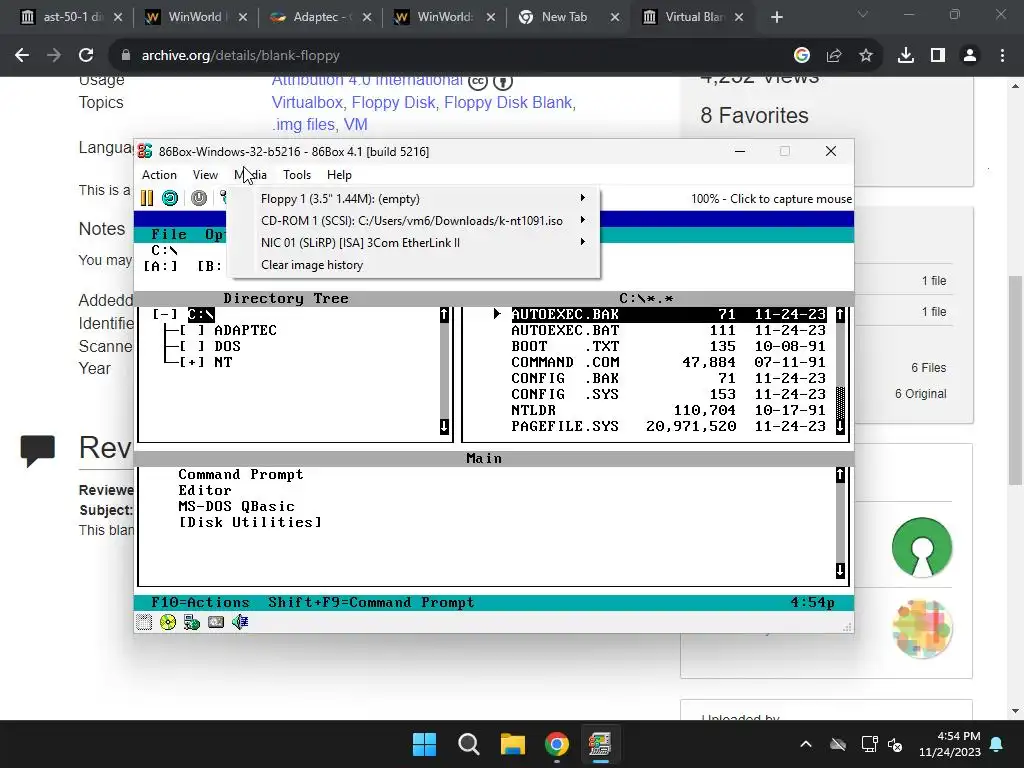1024x768 pixels.
Task: Click scroll down arrow of file list
Action: point(840,426)
